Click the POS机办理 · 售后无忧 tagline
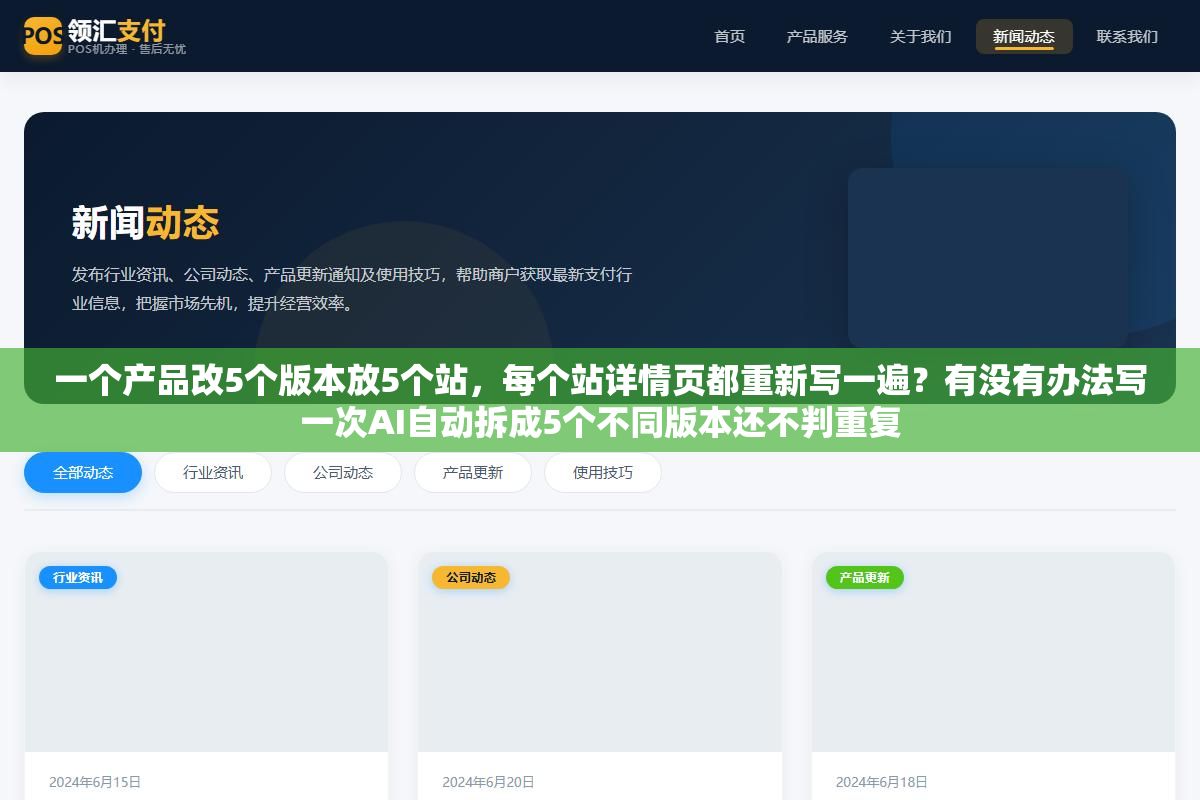1200x800 pixels. click(x=127, y=49)
